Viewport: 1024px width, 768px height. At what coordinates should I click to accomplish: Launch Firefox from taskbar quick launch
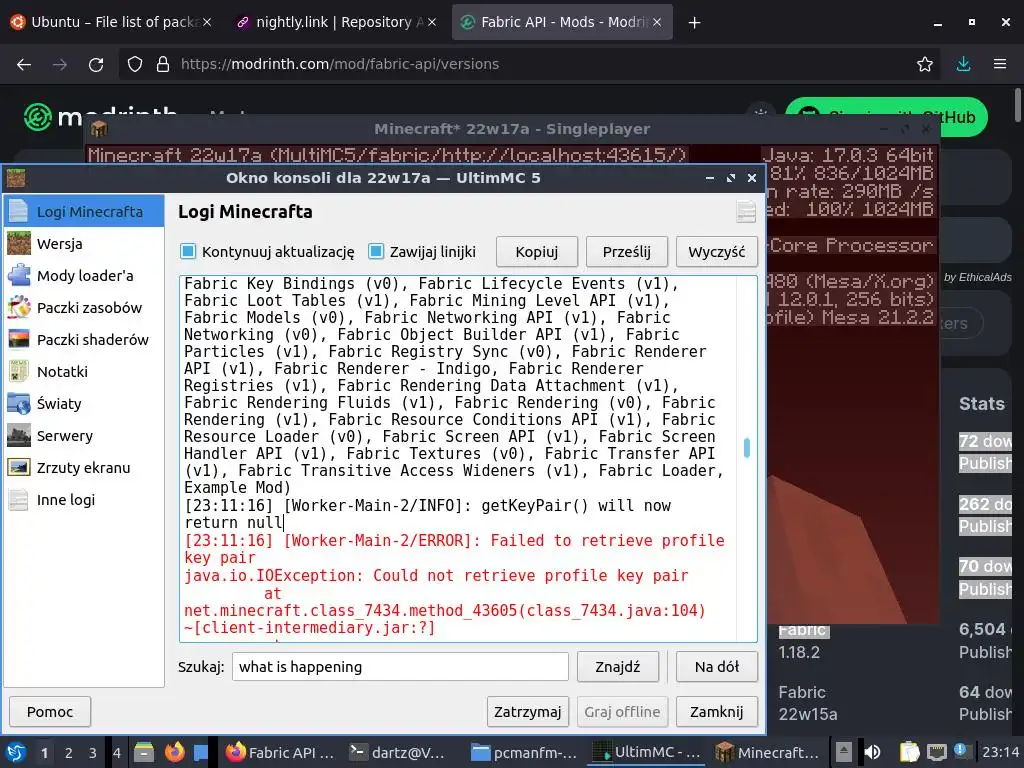[174, 752]
